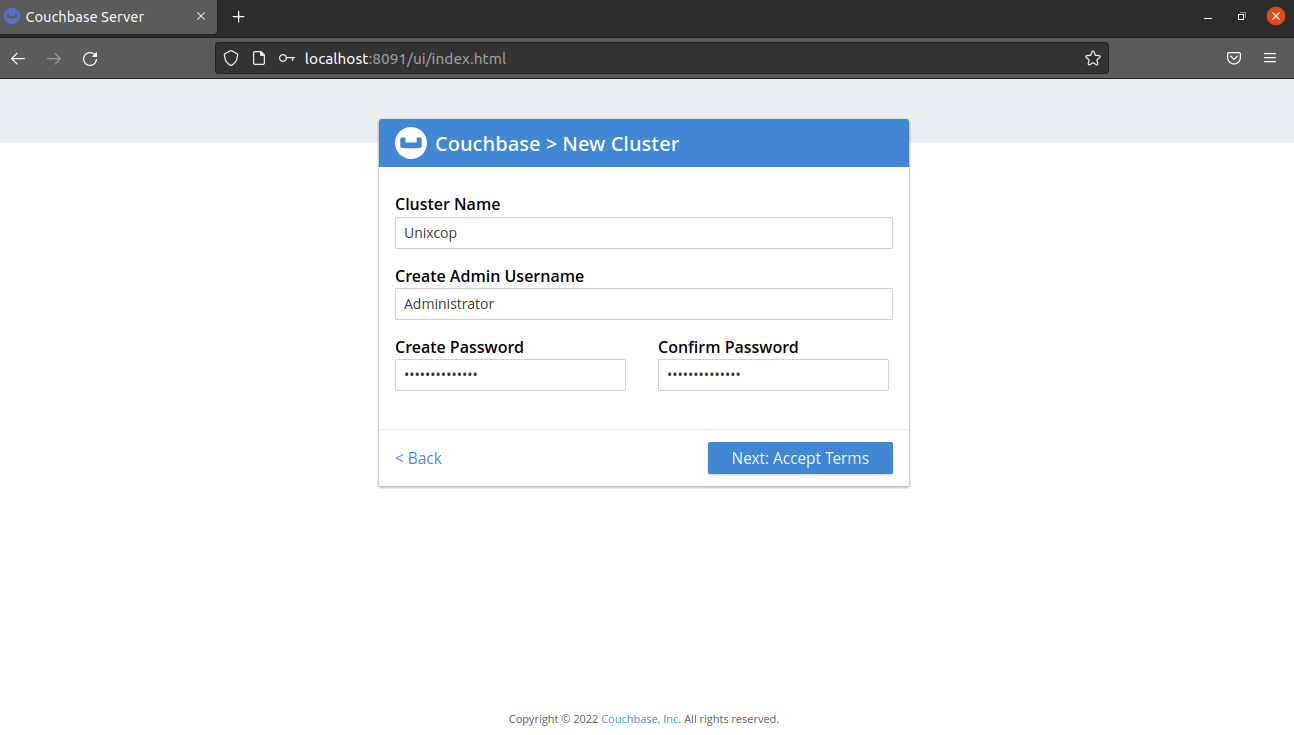Close the Couchbase Server tab

[x=201, y=17]
